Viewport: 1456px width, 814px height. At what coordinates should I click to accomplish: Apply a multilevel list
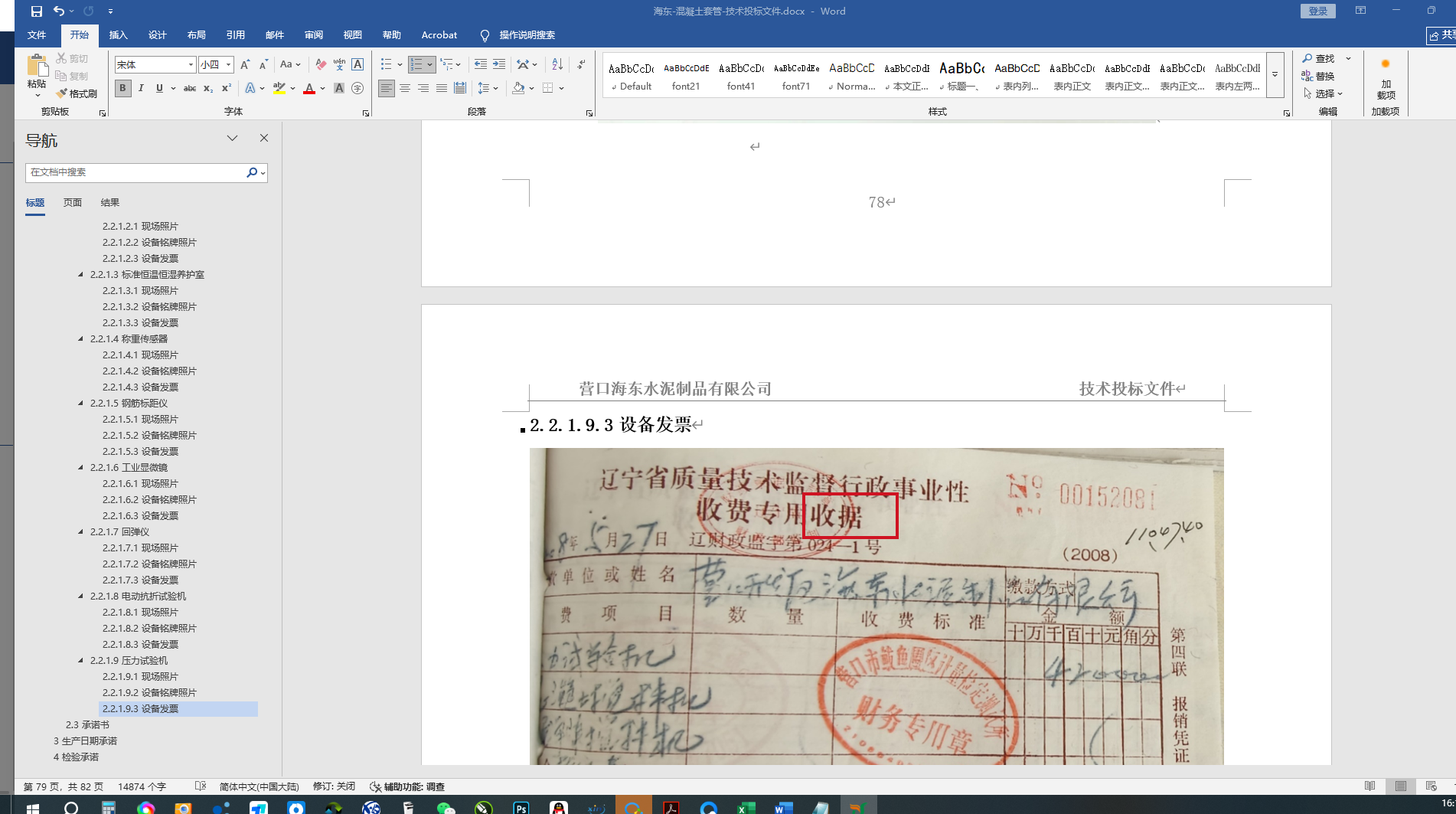pyautogui.click(x=446, y=65)
